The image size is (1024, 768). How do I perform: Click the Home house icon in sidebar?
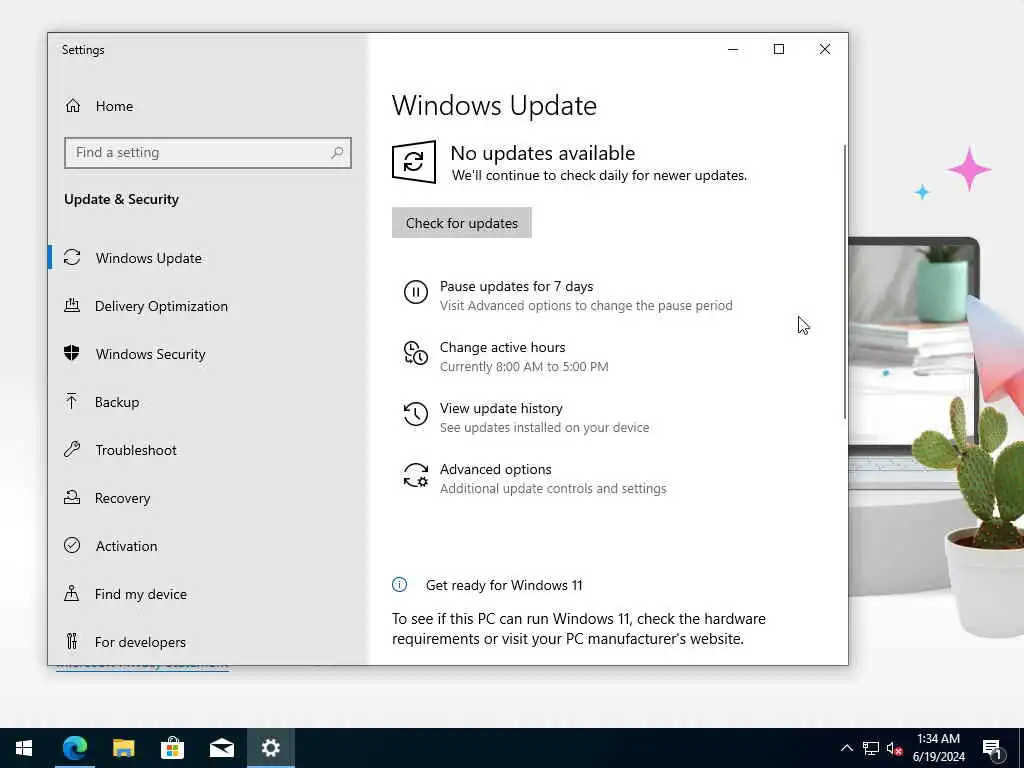point(72,106)
